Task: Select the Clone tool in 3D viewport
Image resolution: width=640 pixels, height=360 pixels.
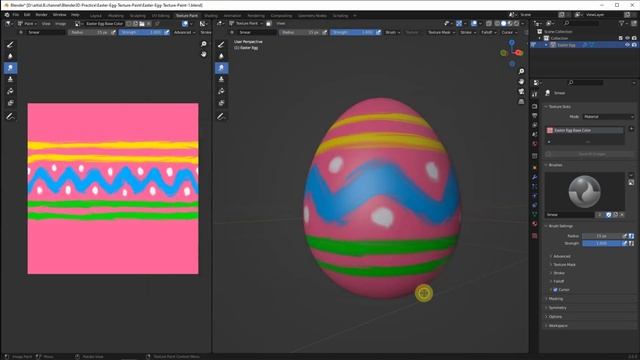Action: [221, 80]
